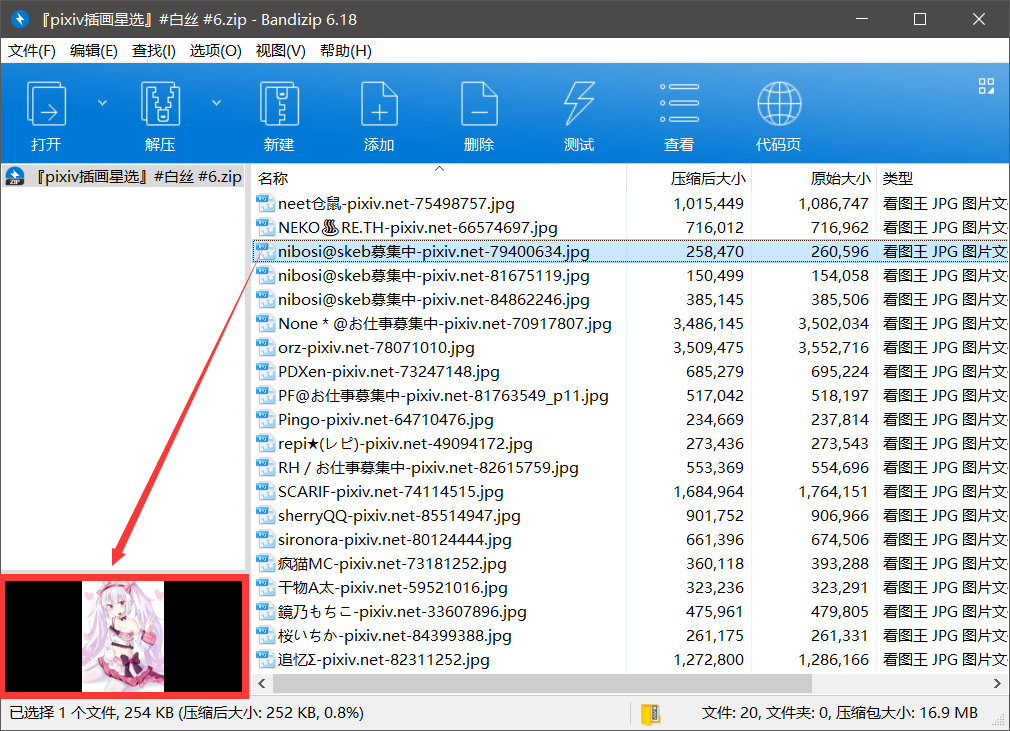Open the 选项(O) menu
Screen dimensions: 1010x731
215,51
